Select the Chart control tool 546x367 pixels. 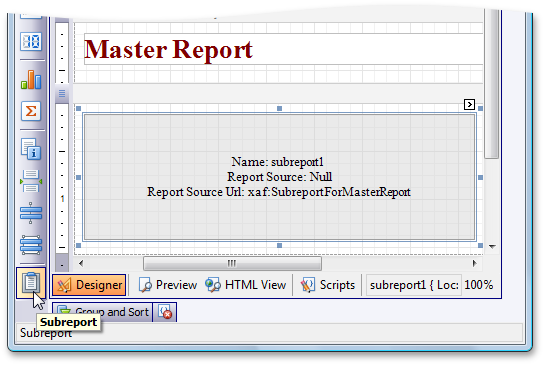(31, 79)
